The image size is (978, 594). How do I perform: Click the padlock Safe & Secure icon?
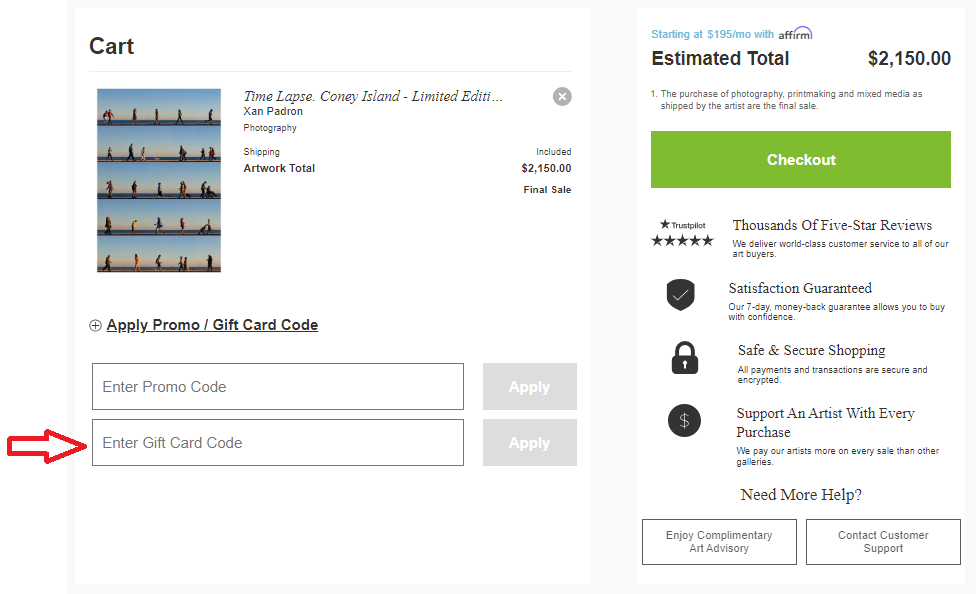[x=684, y=358]
